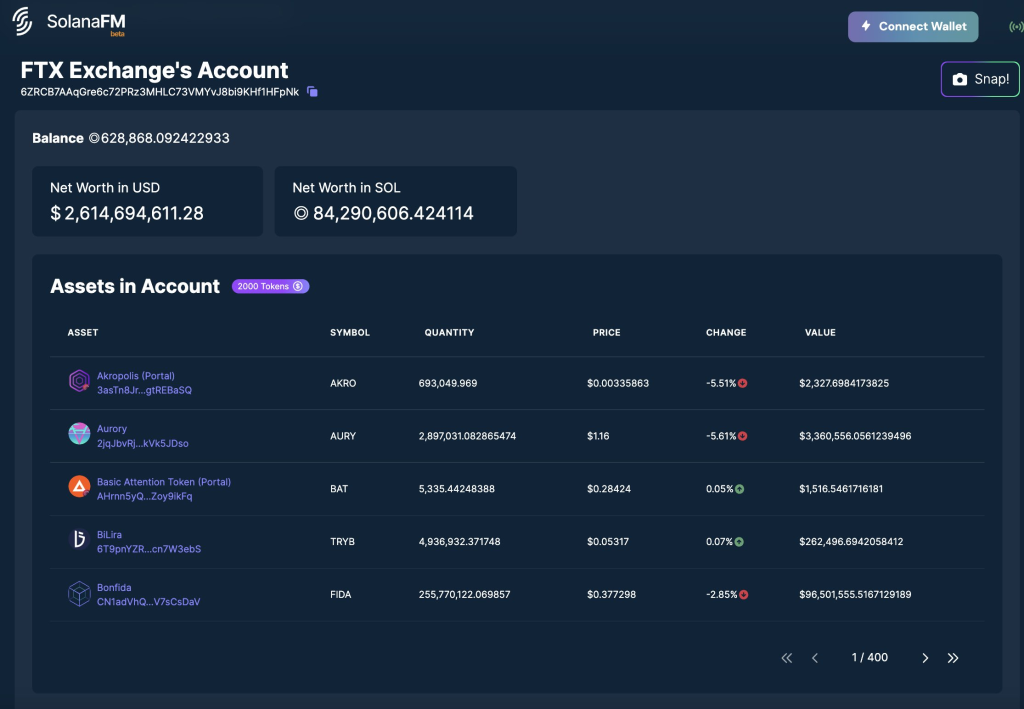Click the page indicator 1 / 400
Image resolution: width=1024 pixels, height=709 pixels.
click(x=869, y=657)
